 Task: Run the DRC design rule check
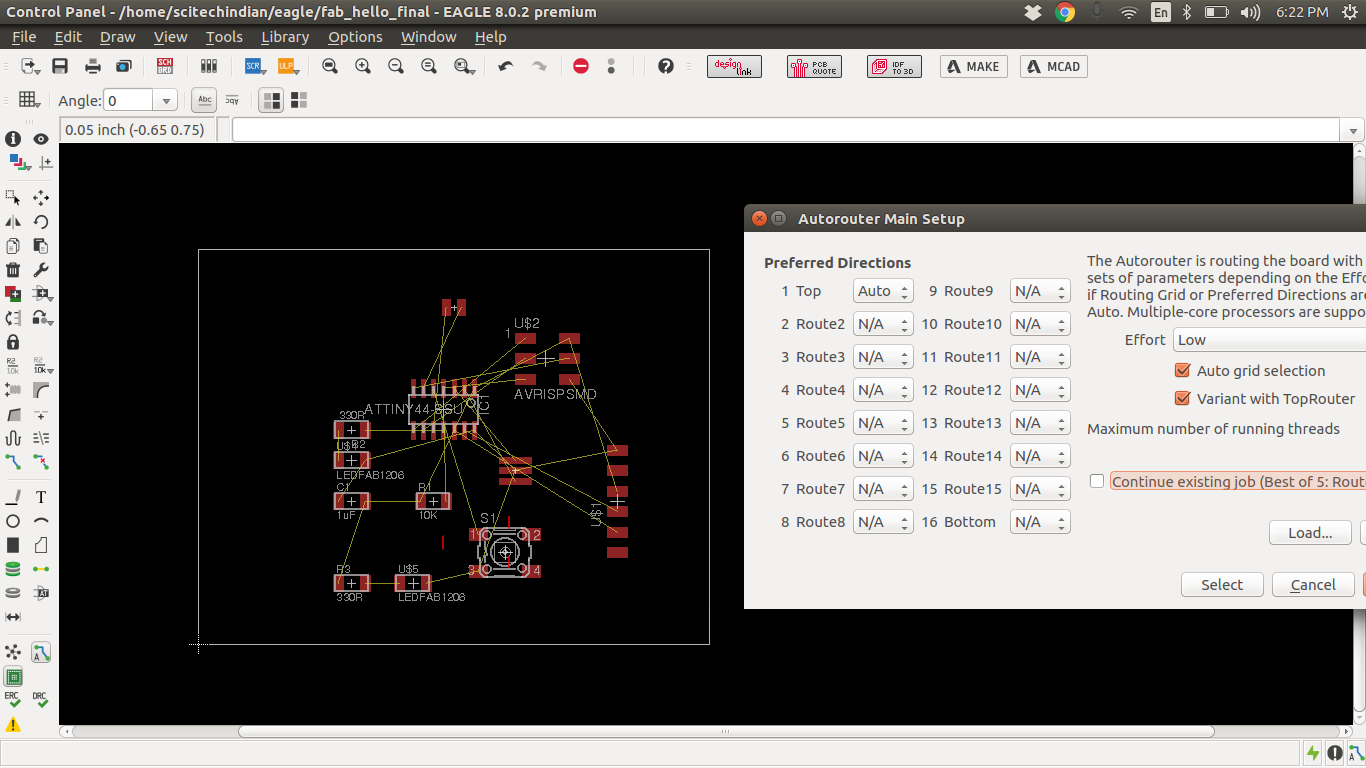[x=40, y=699]
